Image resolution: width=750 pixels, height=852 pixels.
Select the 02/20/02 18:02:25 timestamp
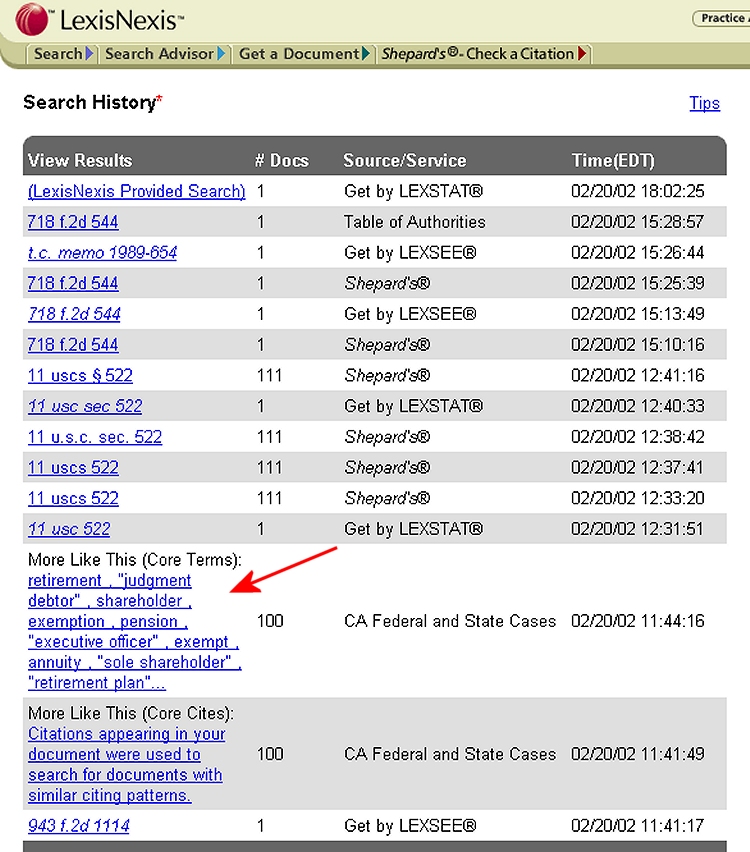pyautogui.click(x=638, y=191)
